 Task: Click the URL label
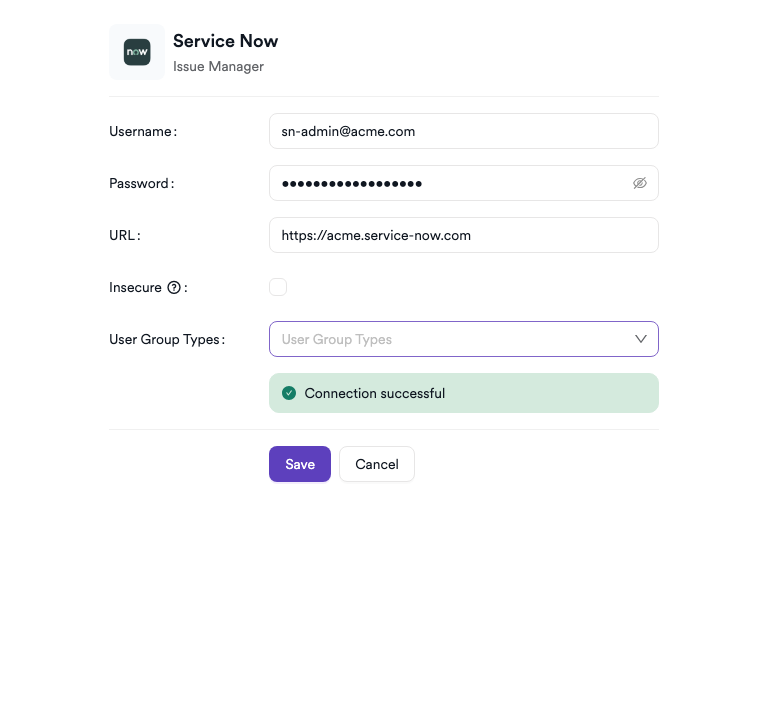[x=122, y=235]
